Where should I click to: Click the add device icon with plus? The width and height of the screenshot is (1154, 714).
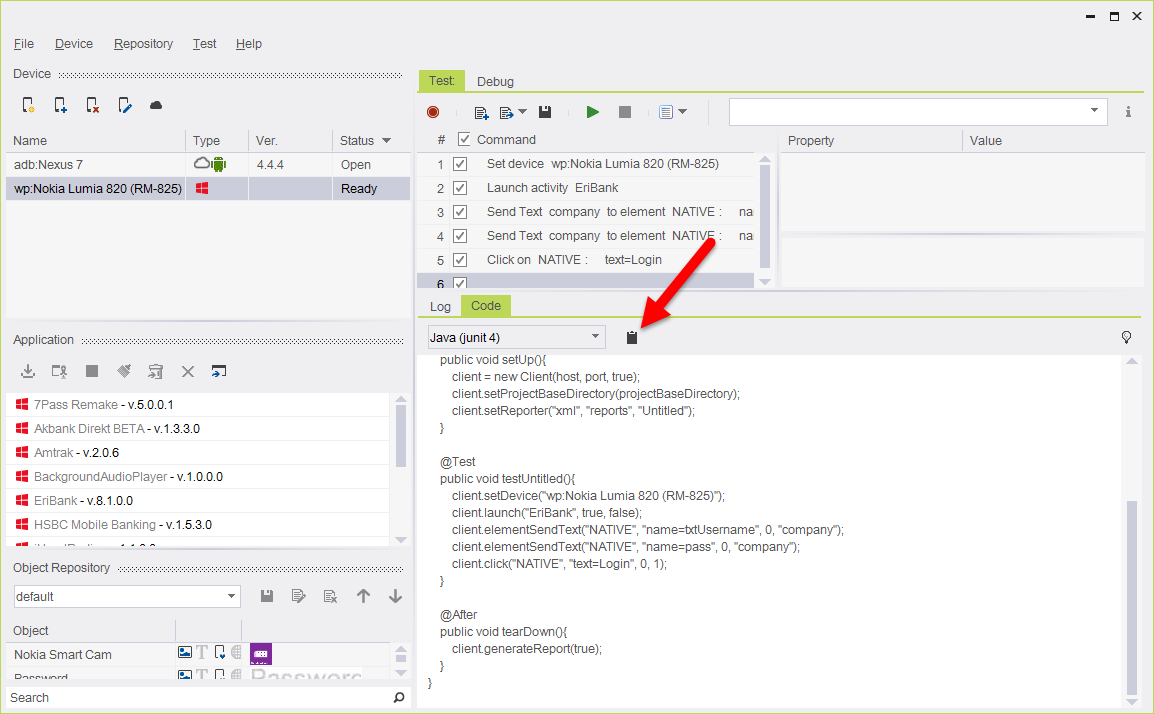(x=60, y=105)
